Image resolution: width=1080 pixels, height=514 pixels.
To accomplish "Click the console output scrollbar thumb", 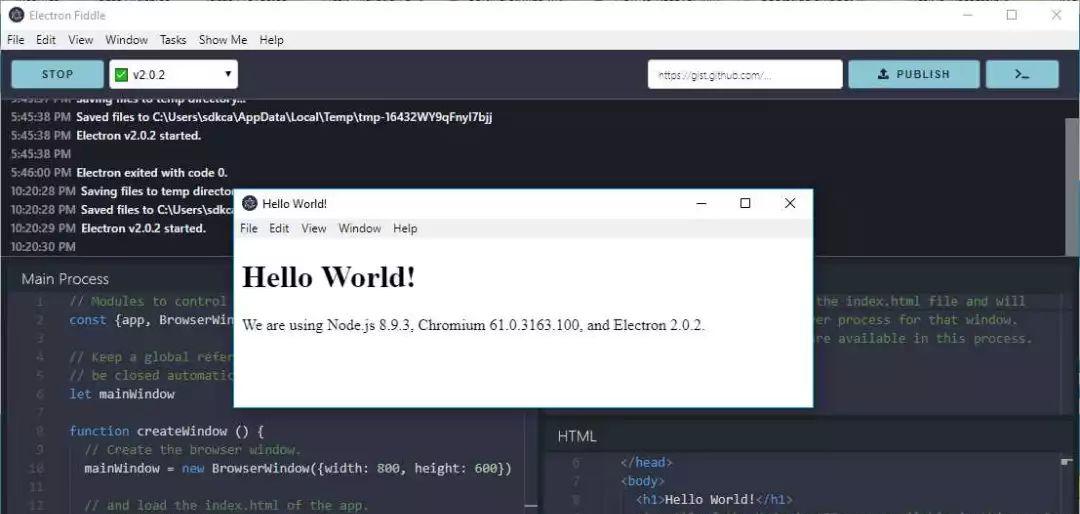I will pyautogui.click(x=1072, y=187).
